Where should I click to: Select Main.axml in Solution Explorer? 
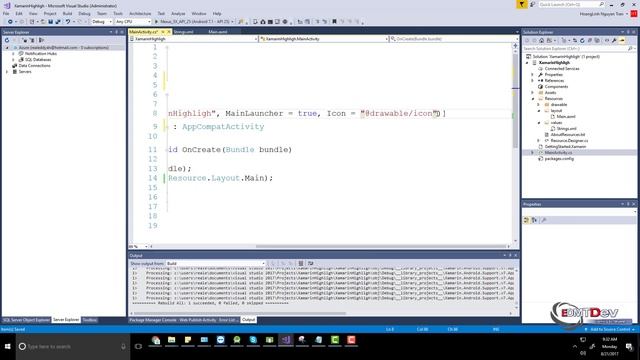point(566,116)
